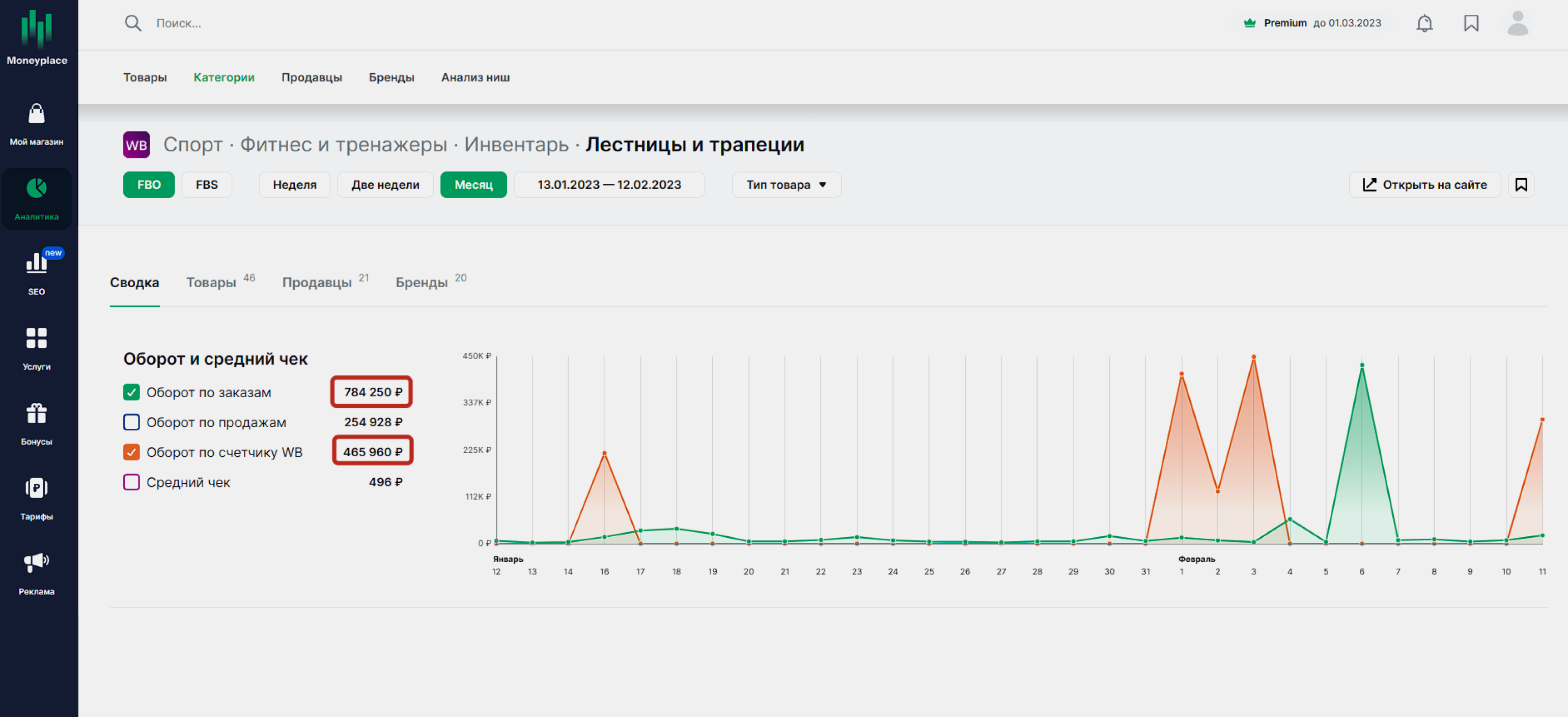Enable Оборот по продажам checkbox
Screen dimensions: 1568x717
[x=131, y=422]
